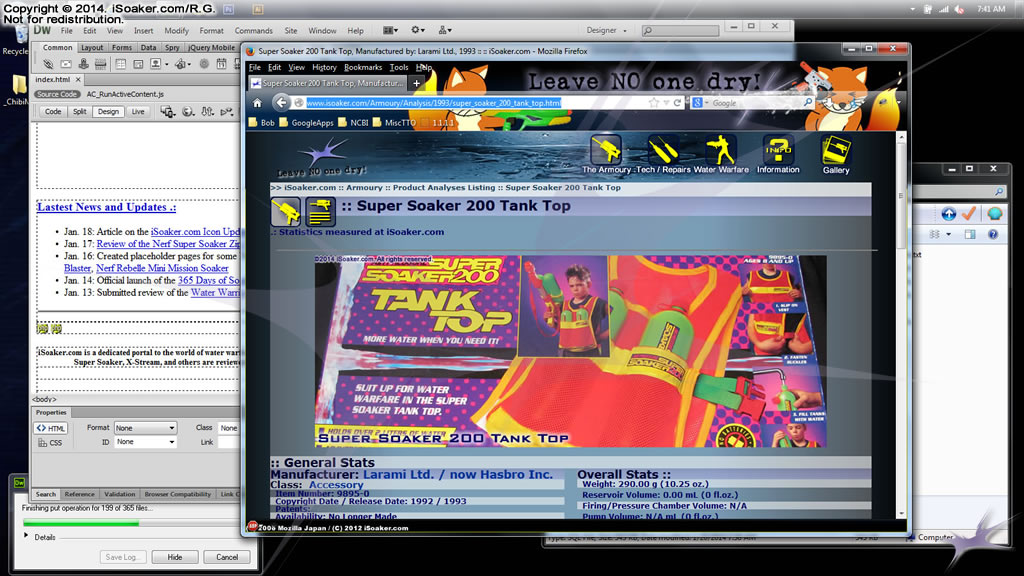This screenshot has width=1024, height=576.
Task: Select HTML mode in Properties panel
Action: (51, 428)
